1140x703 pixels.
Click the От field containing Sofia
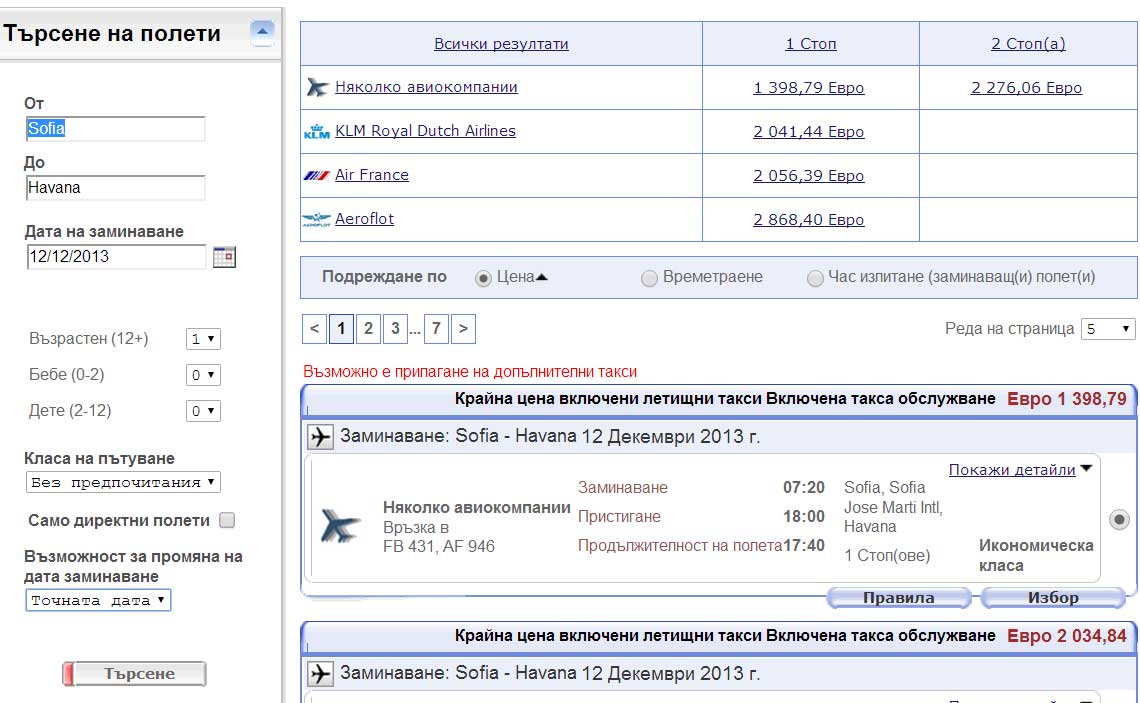point(116,129)
